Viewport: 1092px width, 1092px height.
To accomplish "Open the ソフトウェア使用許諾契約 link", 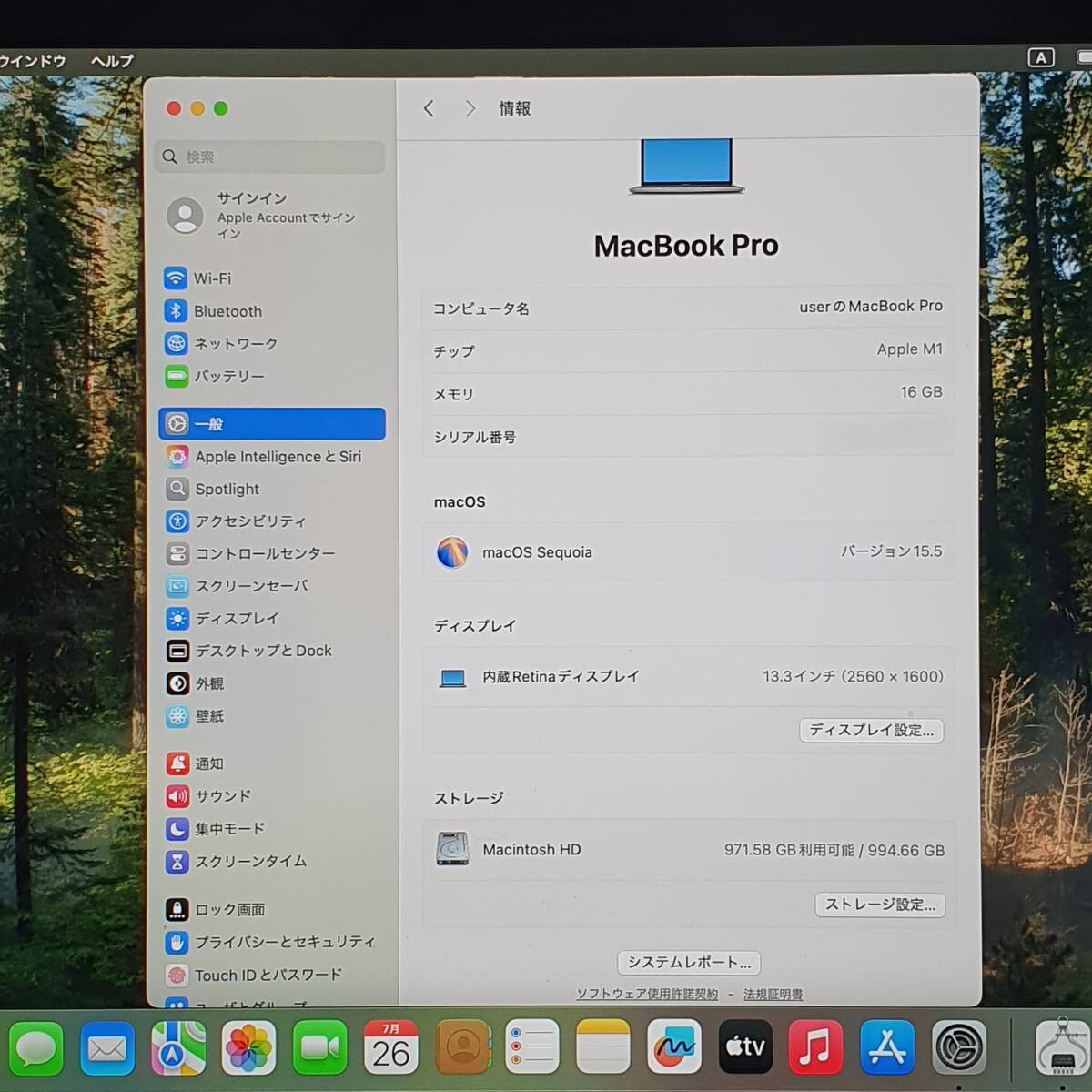I will pyautogui.click(x=647, y=995).
